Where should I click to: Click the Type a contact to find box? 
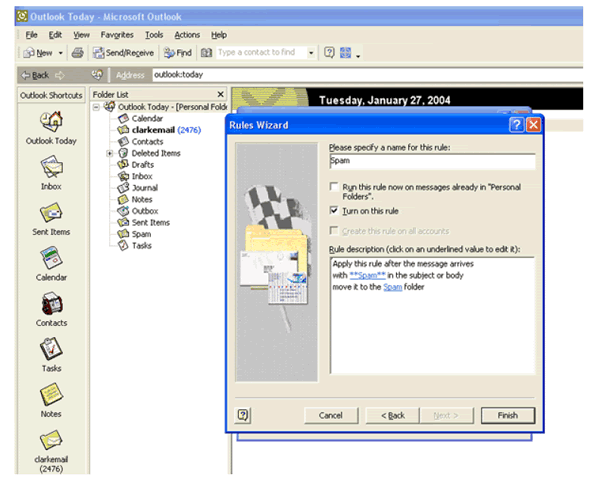(x=262, y=52)
